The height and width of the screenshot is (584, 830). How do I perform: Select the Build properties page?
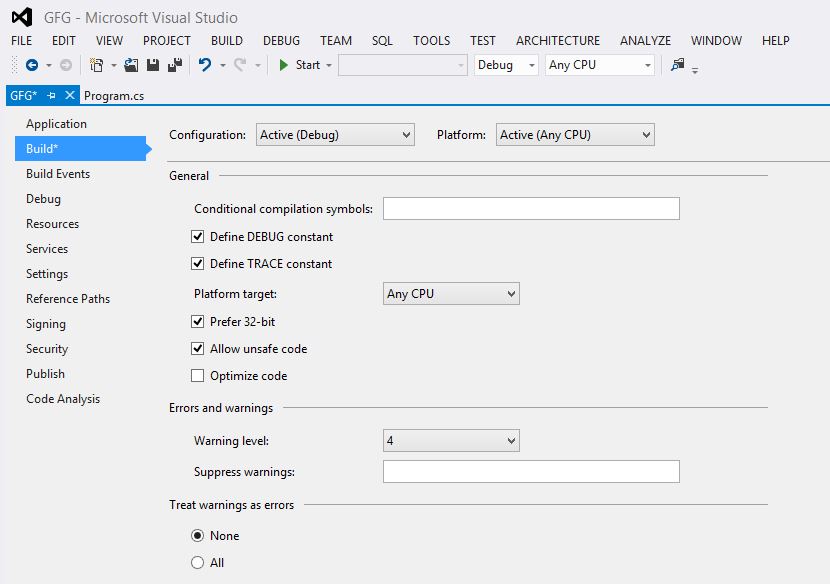(x=80, y=149)
